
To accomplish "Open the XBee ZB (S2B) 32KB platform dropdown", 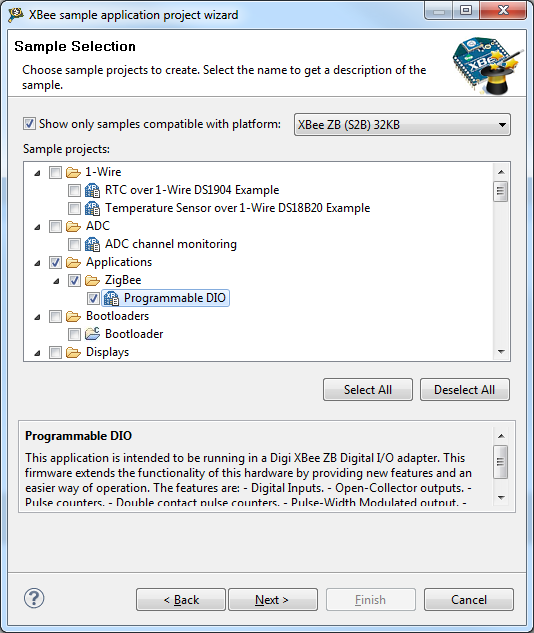I will 402,125.
